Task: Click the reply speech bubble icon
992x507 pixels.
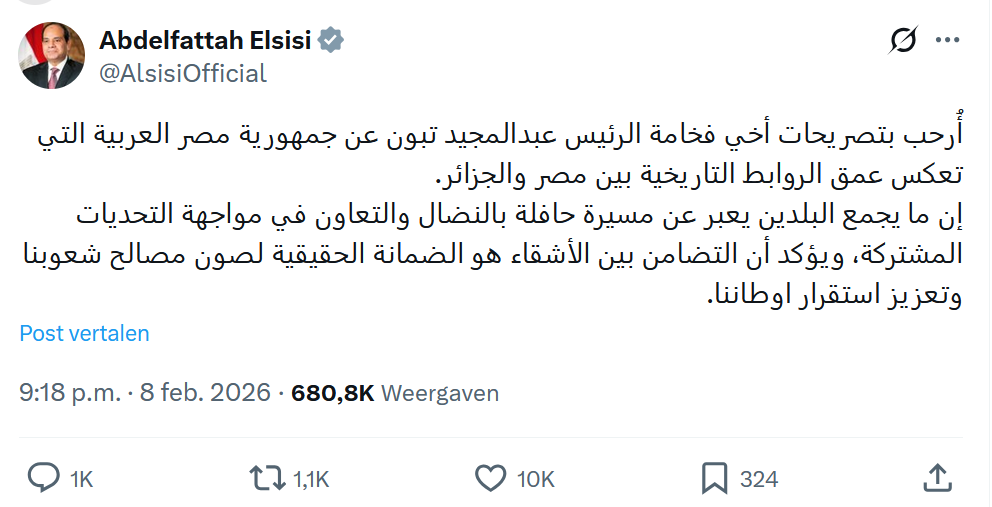Action: click(x=43, y=478)
